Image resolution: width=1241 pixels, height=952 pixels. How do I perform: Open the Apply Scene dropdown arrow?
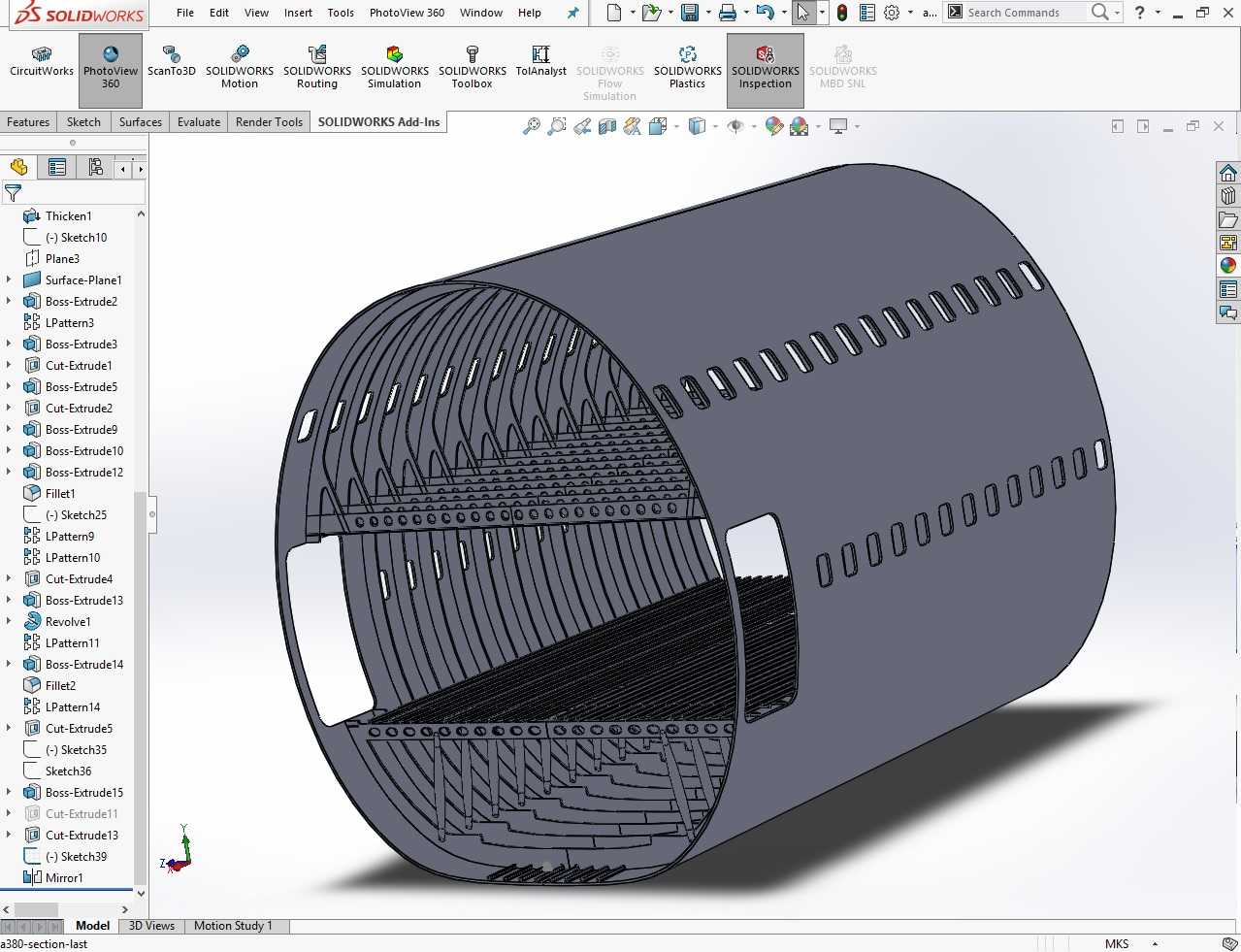click(x=818, y=126)
